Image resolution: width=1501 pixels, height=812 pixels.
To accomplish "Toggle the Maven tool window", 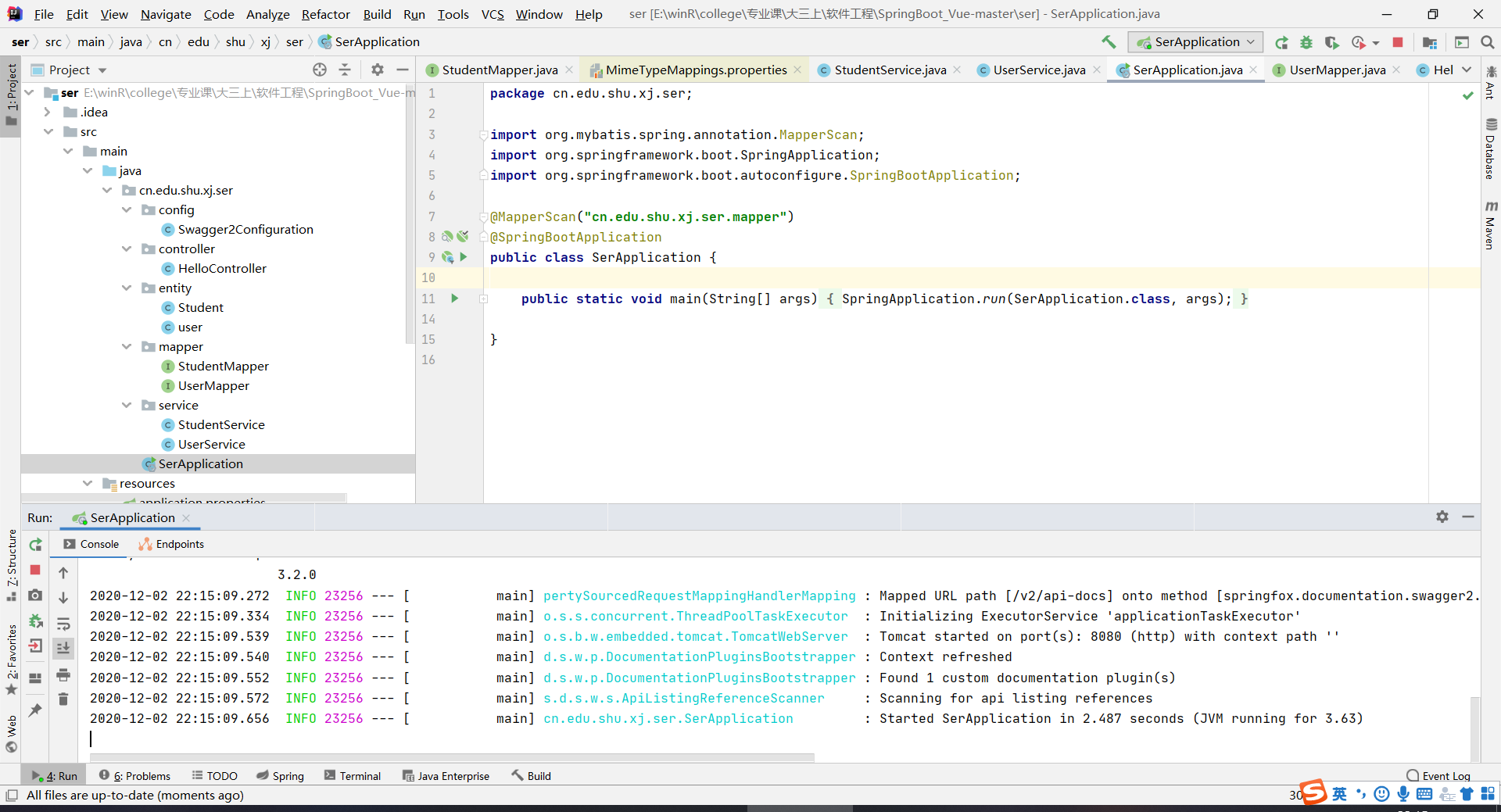I will pyautogui.click(x=1491, y=226).
